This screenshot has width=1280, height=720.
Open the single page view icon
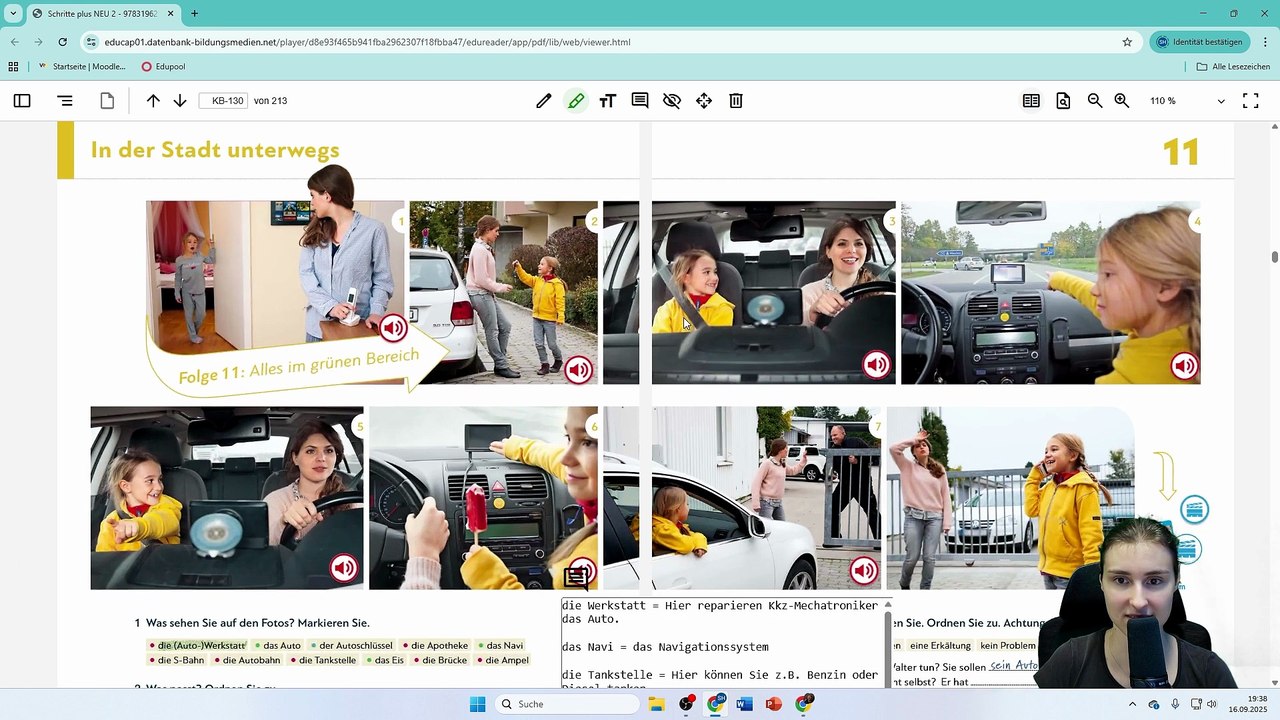[x=107, y=101]
